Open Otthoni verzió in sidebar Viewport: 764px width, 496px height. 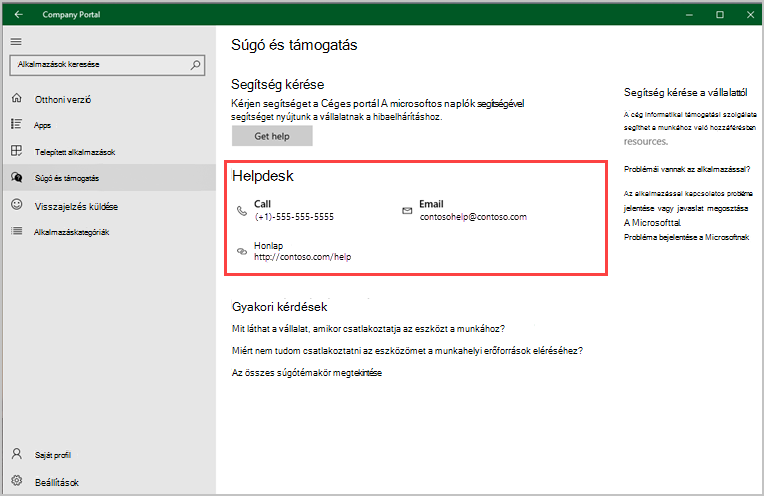point(109,99)
